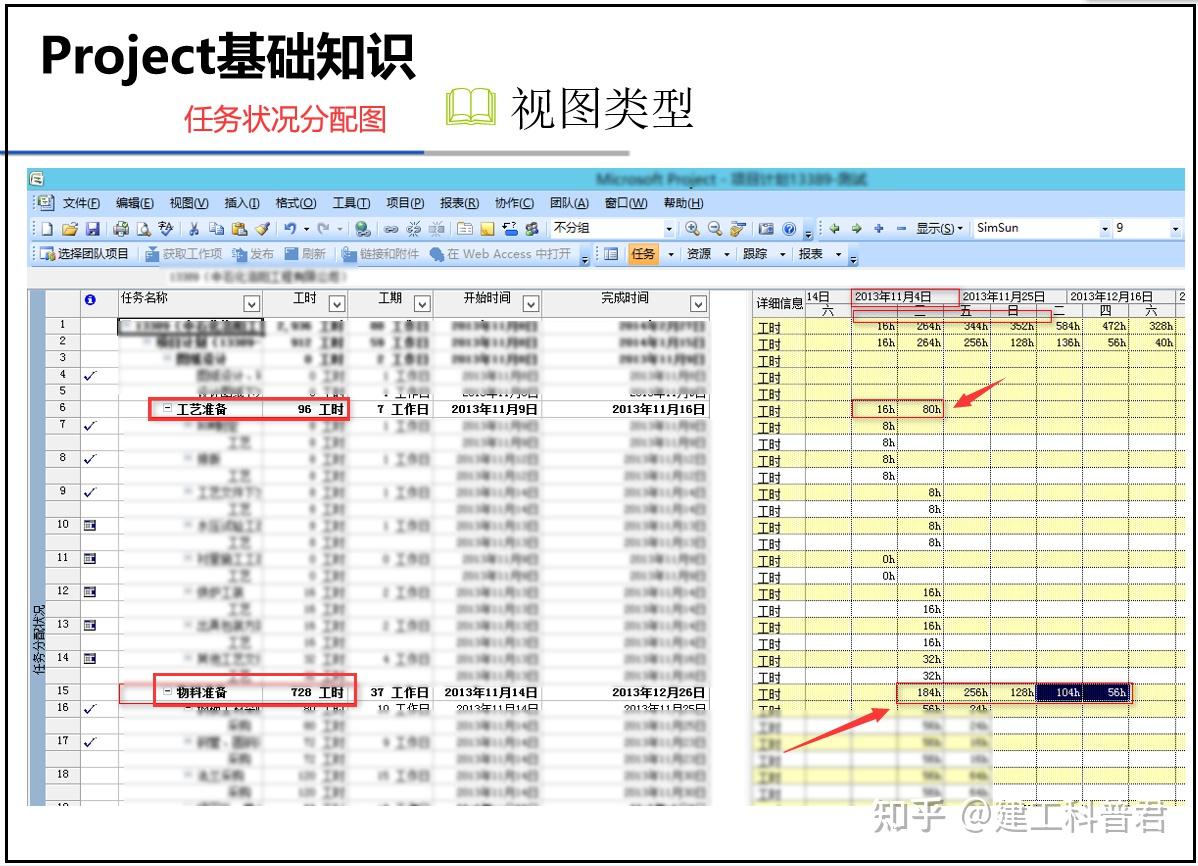The height and width of the screenshot is (866, 1198).
Task: Toggle the Project Guide pane icon
Action: coord(611,254)
